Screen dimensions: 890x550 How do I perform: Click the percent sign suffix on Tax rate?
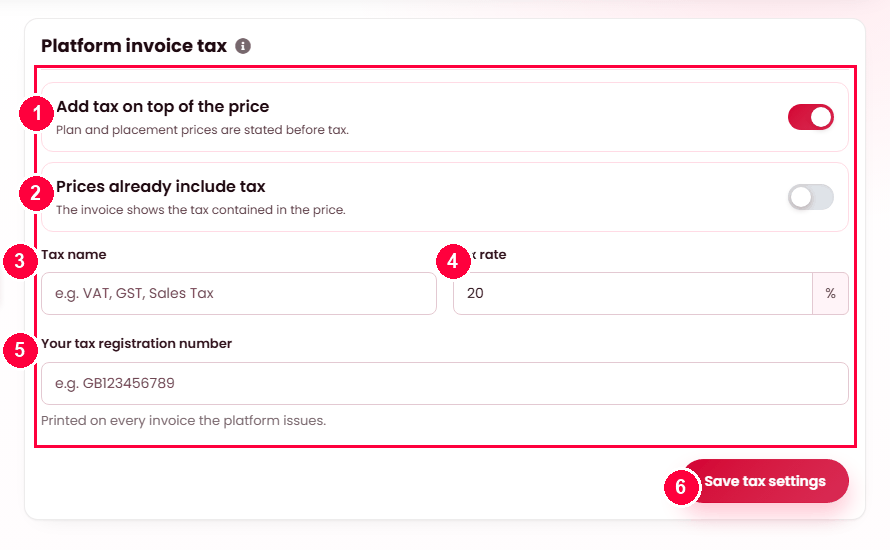point(830,293)
